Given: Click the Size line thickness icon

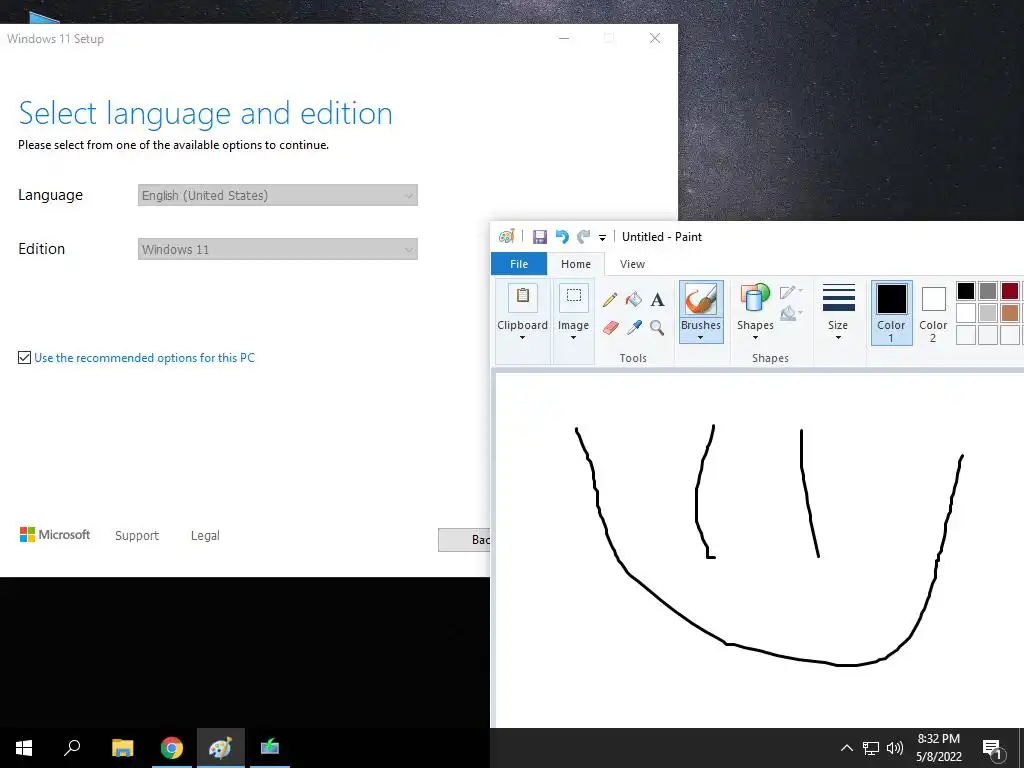Looking at the screenshot, I should click(839, 298).
